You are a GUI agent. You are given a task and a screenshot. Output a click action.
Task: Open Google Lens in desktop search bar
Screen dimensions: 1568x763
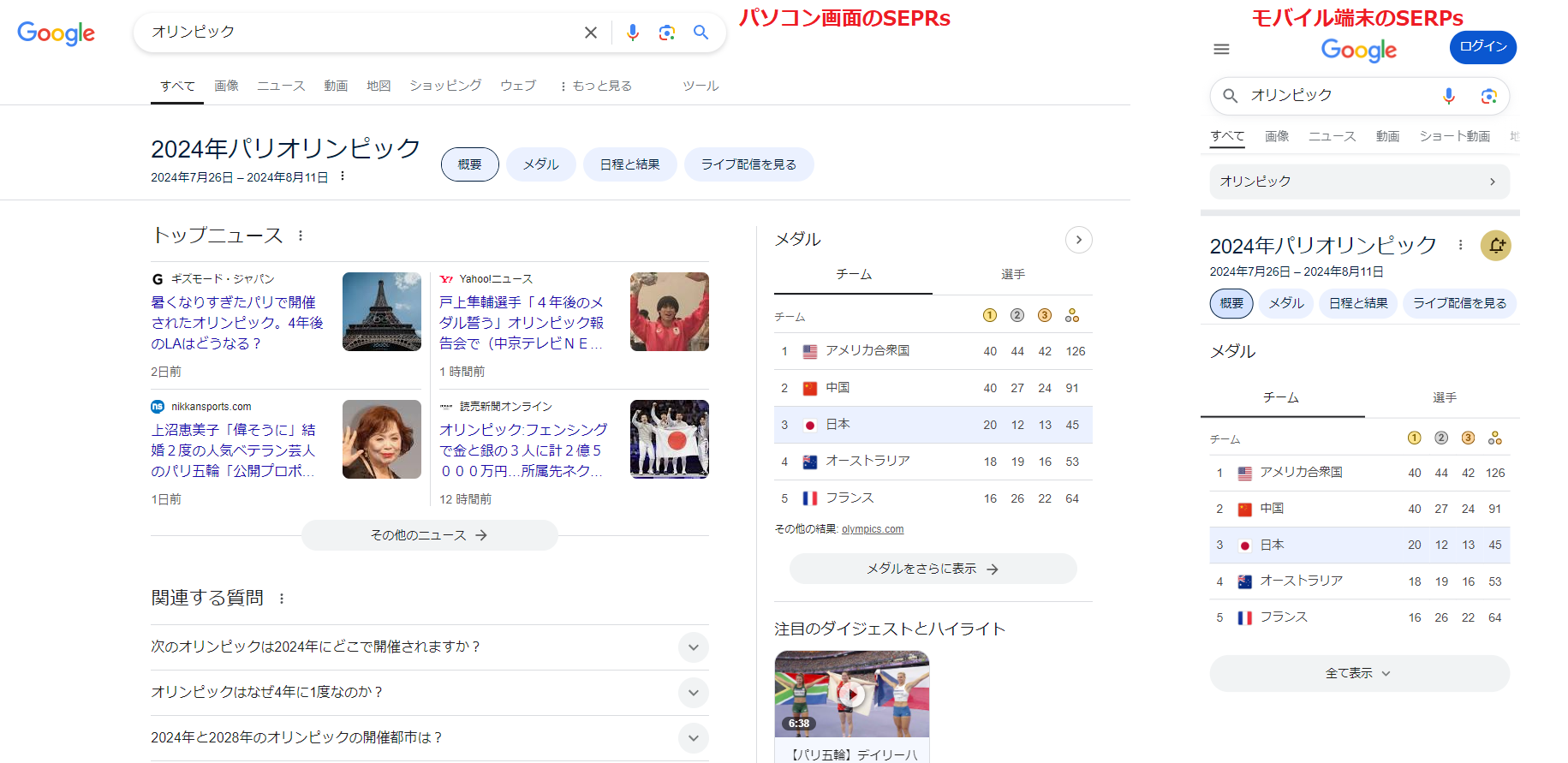pyautogui.click(x=667, y=33)
